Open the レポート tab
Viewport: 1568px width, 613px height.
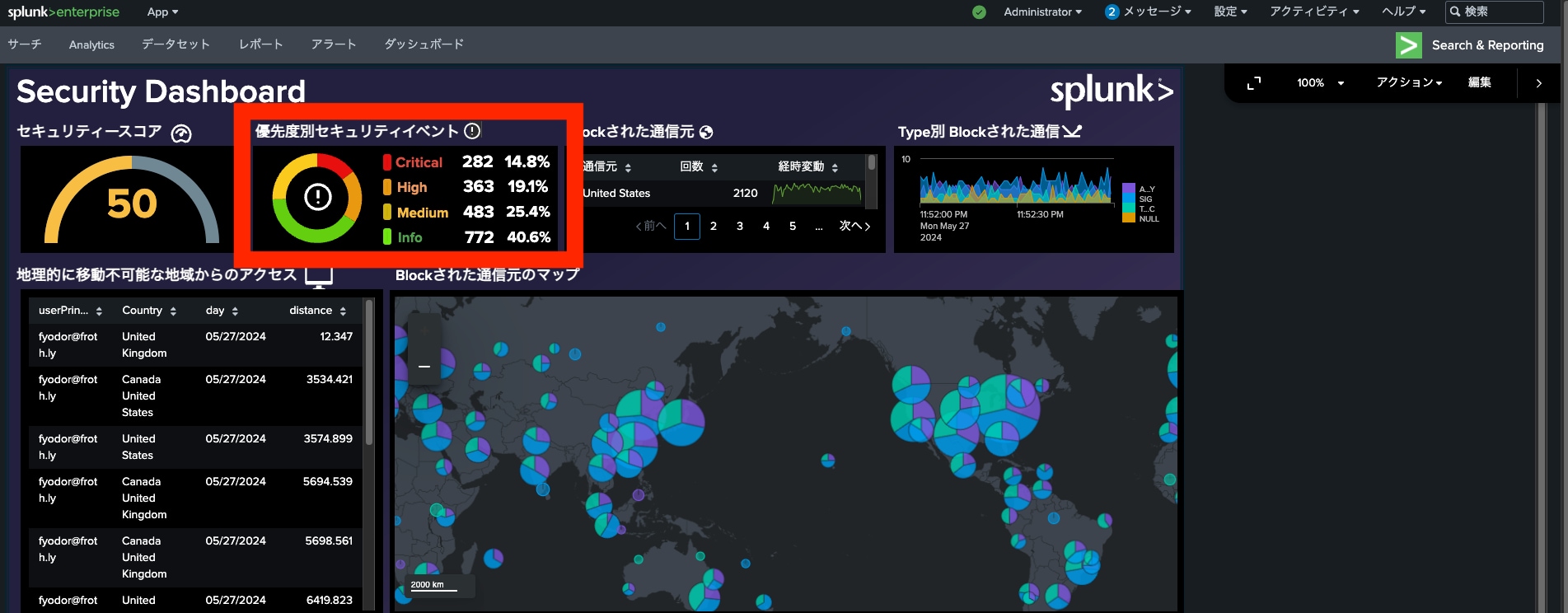[x=261, y=44]
